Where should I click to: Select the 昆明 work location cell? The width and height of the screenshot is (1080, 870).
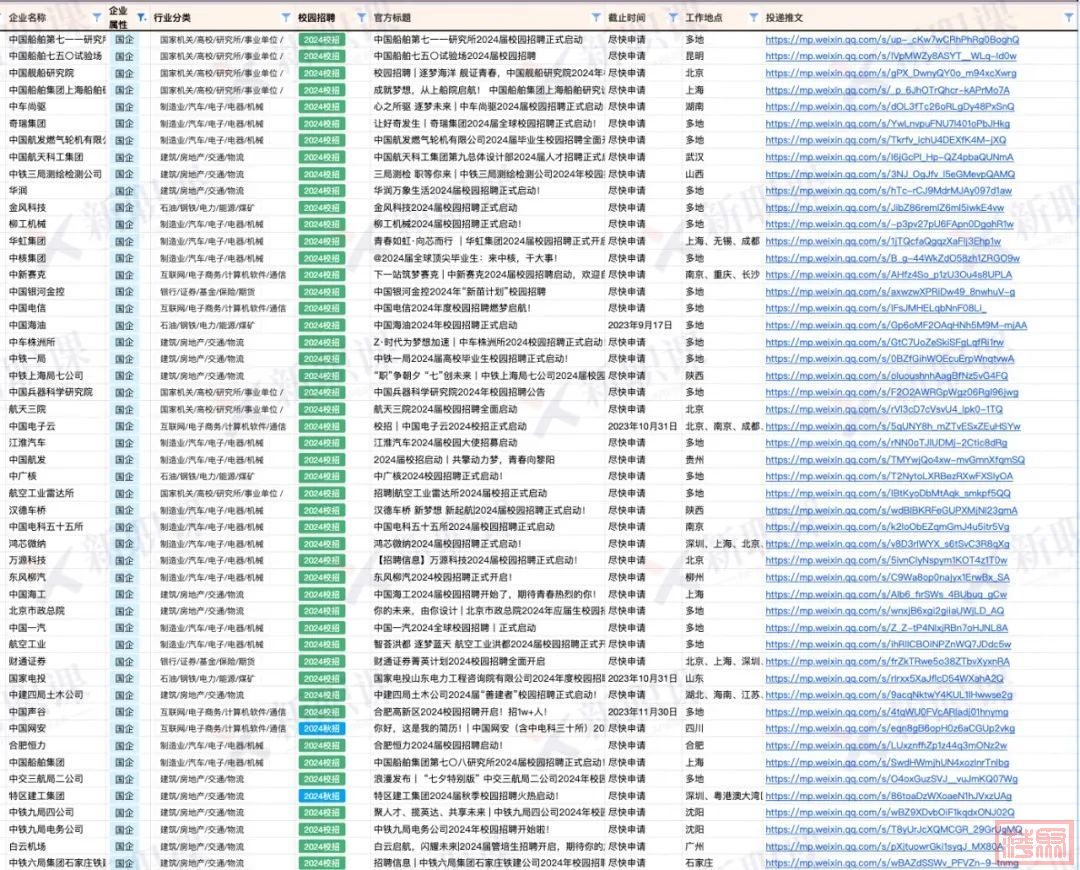click(695, 56)
